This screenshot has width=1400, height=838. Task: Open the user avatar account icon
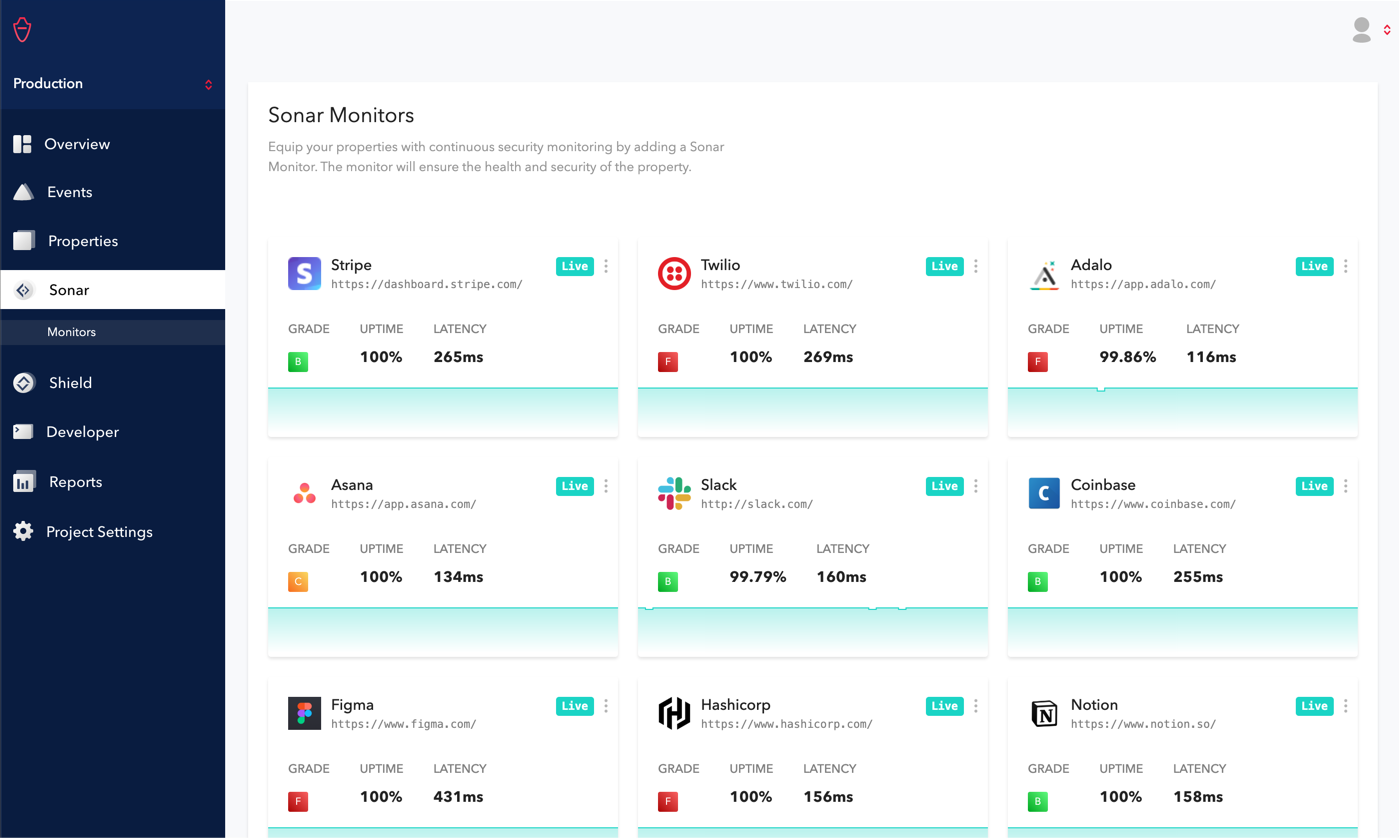(x=1361, y=30)
